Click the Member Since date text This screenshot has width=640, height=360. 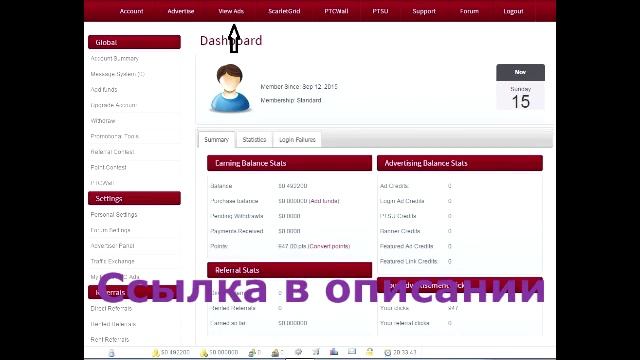(299, 87)
